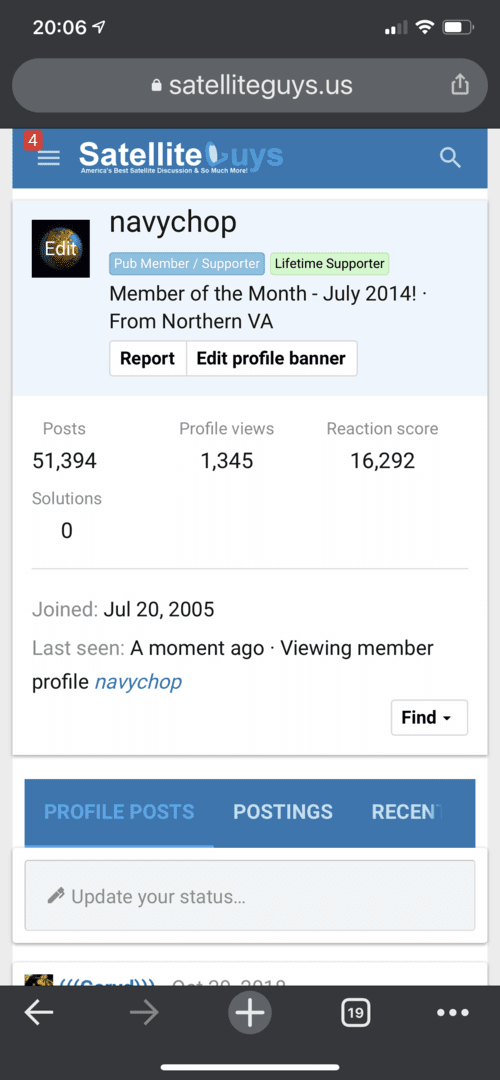The image size is (500, 1080).
Task: Open a new tab with plus button
Action: point(250,1012)
